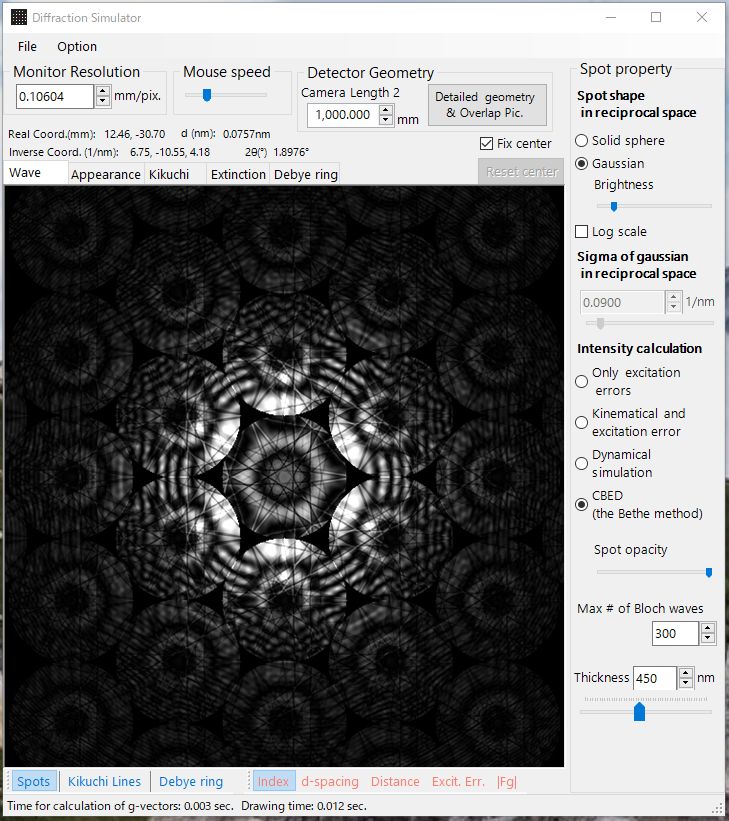Switch to the Wave tab

(x=36, y=172)
